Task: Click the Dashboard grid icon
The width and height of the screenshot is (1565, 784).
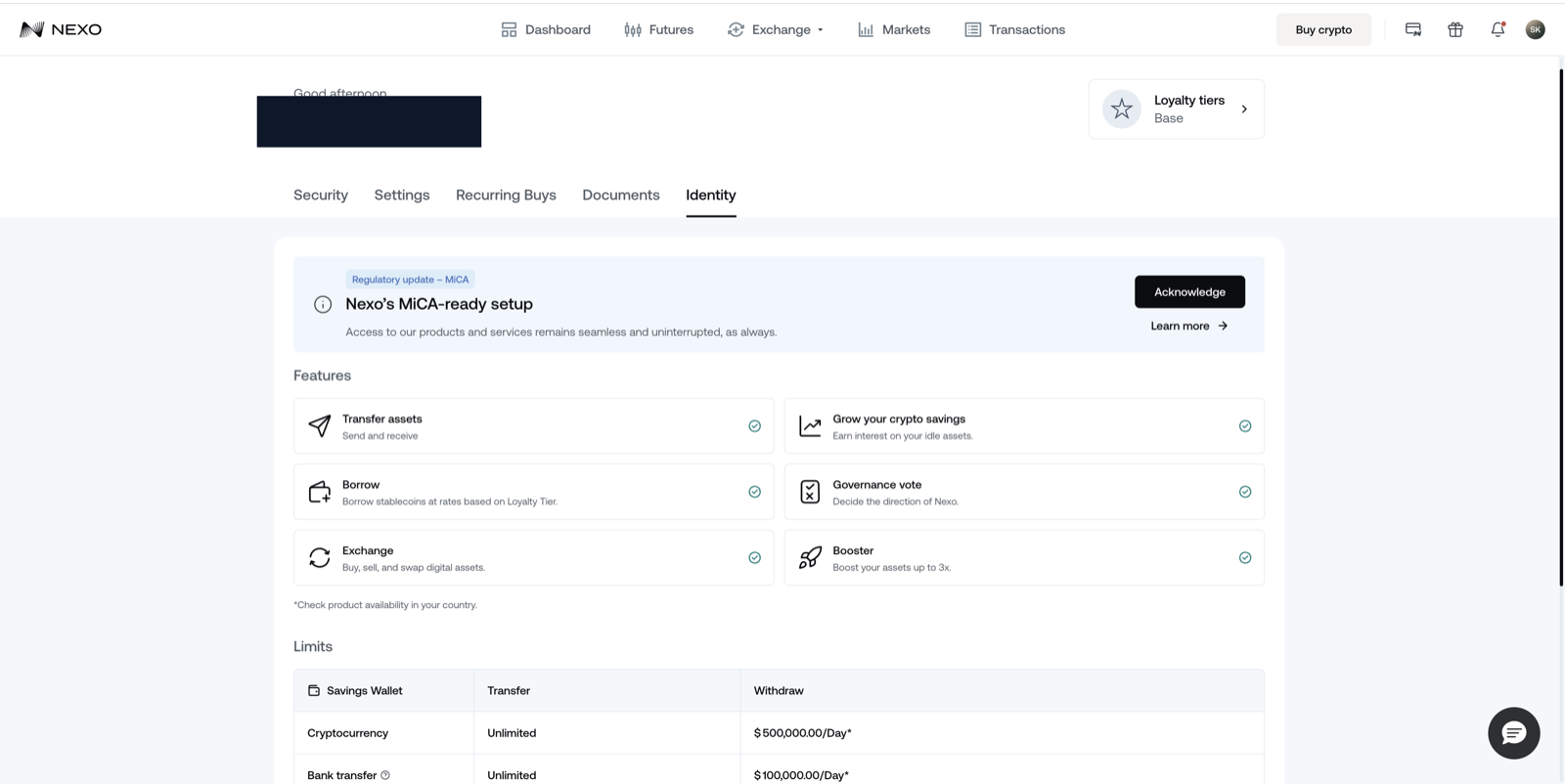Action: click(x=509, y=29)
